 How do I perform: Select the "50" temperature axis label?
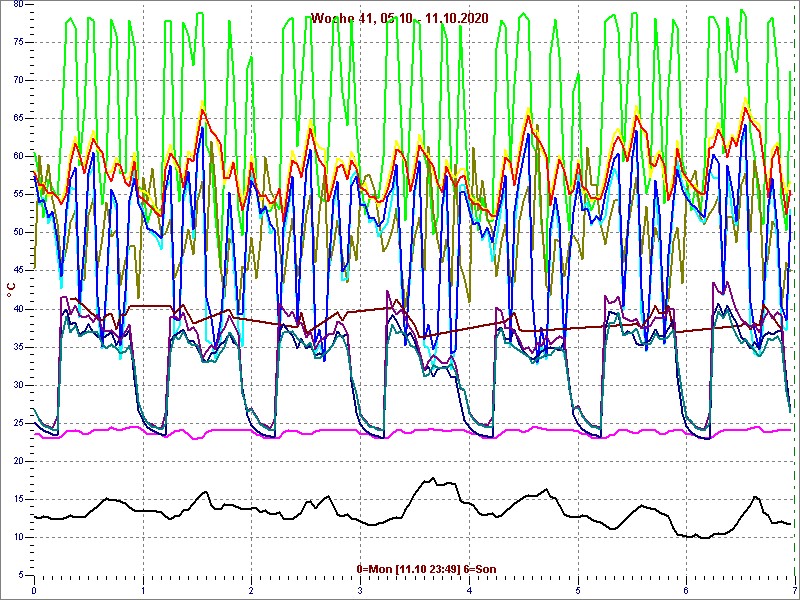18,233
